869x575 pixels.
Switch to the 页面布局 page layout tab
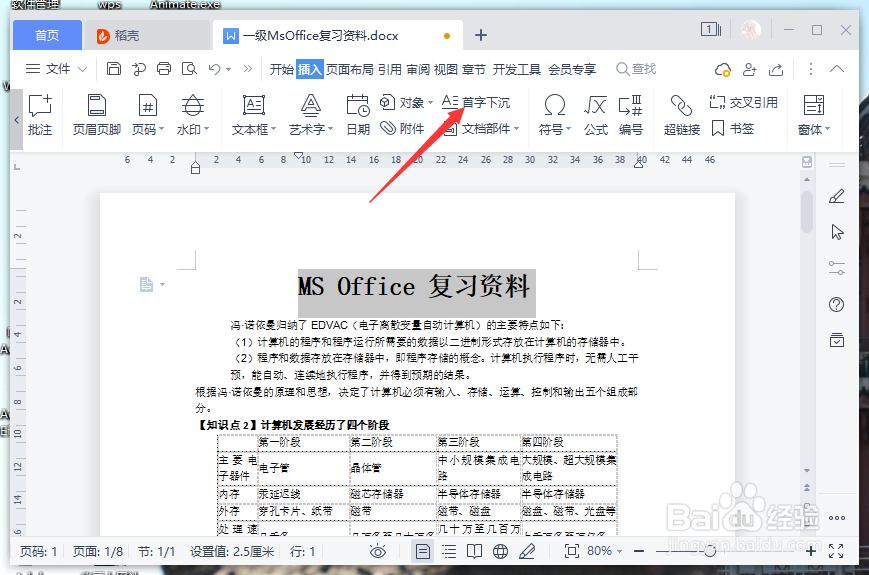pyautogui.click(x=349, y=69)
